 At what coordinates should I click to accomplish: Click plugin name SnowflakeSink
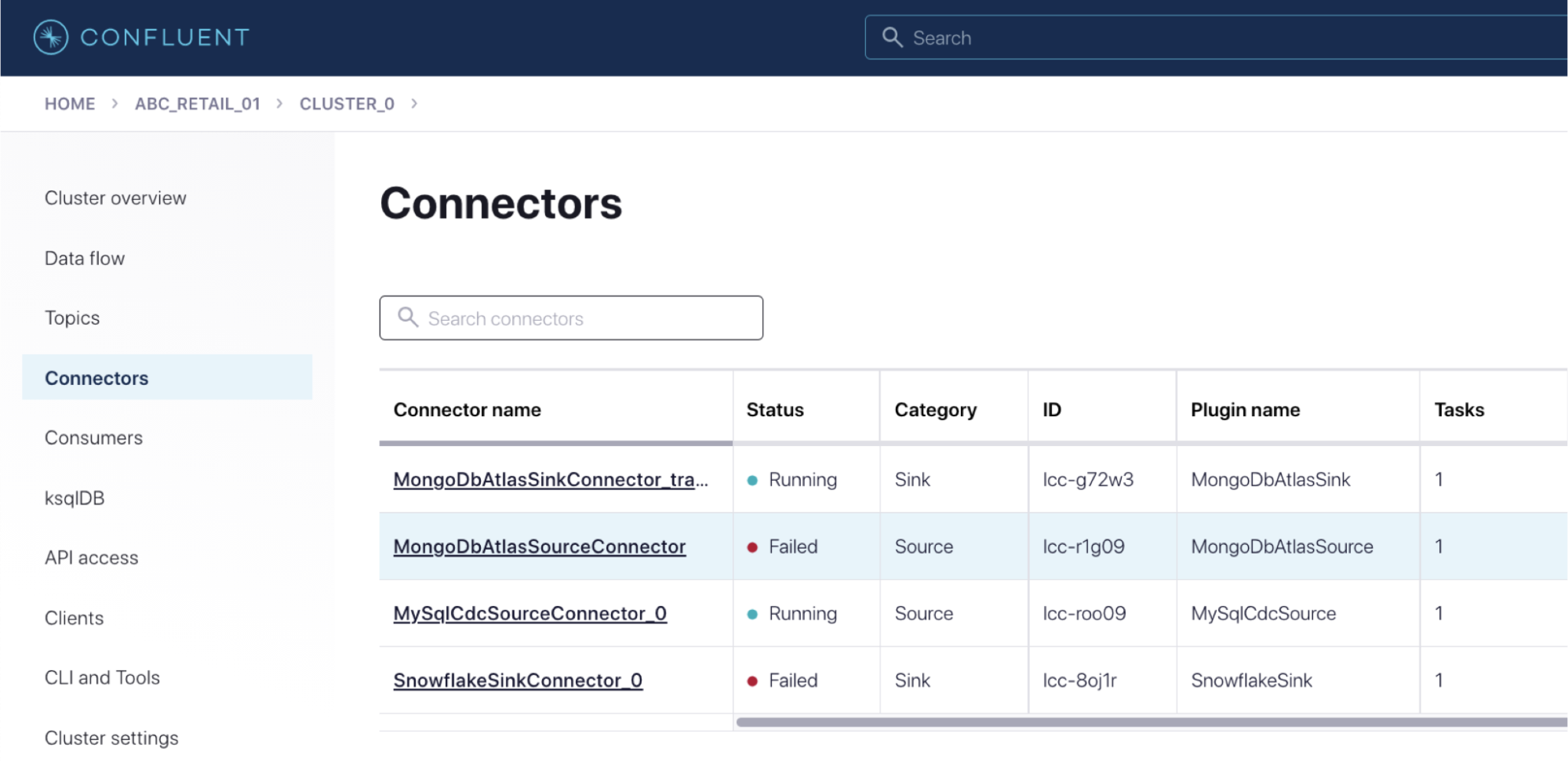point(1251,680)
